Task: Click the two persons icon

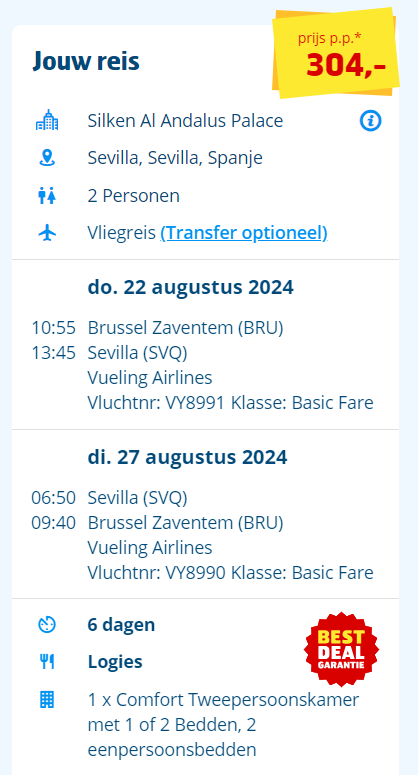Action: 47,196
